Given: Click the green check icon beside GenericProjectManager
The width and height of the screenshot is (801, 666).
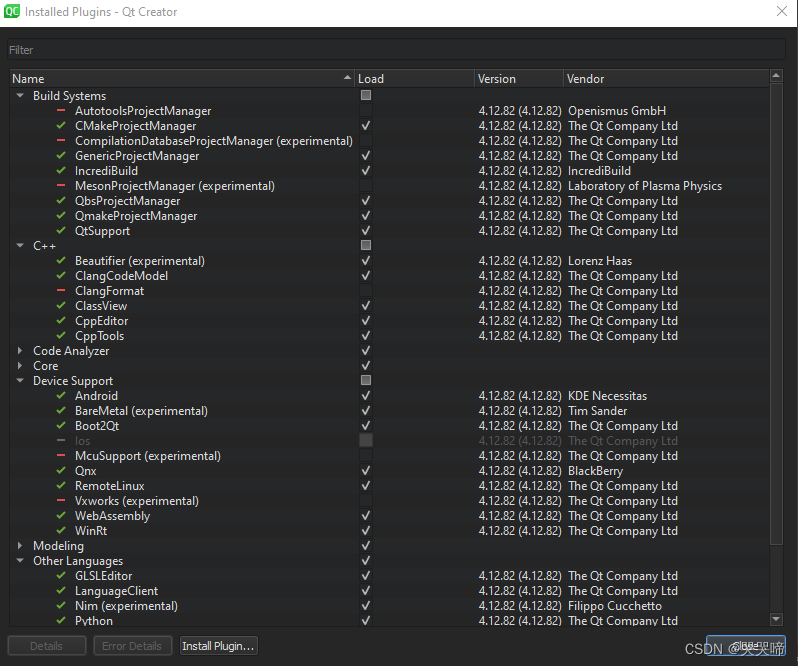Looking at the screenshot, I should point(61,156).
